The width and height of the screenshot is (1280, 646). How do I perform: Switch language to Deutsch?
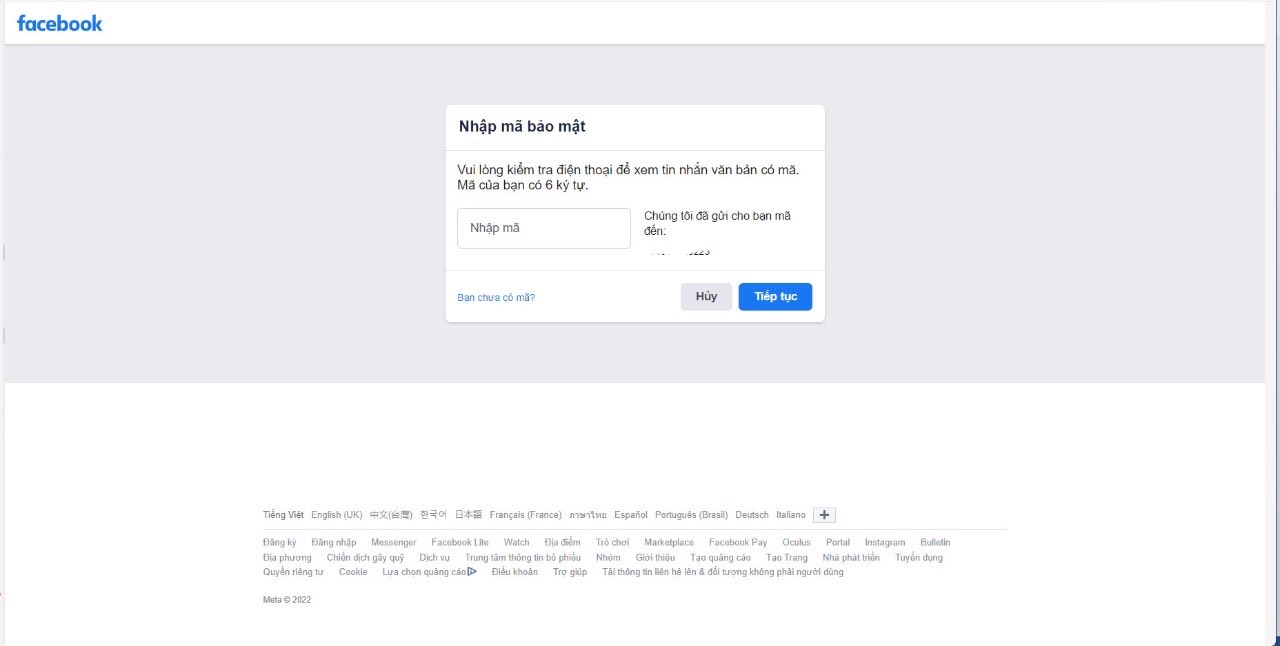pyautogui.click(x=752, y=515)
